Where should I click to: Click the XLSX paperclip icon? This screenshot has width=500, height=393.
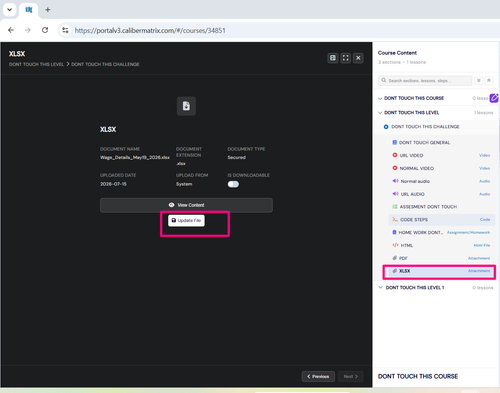tap(395, 271)
